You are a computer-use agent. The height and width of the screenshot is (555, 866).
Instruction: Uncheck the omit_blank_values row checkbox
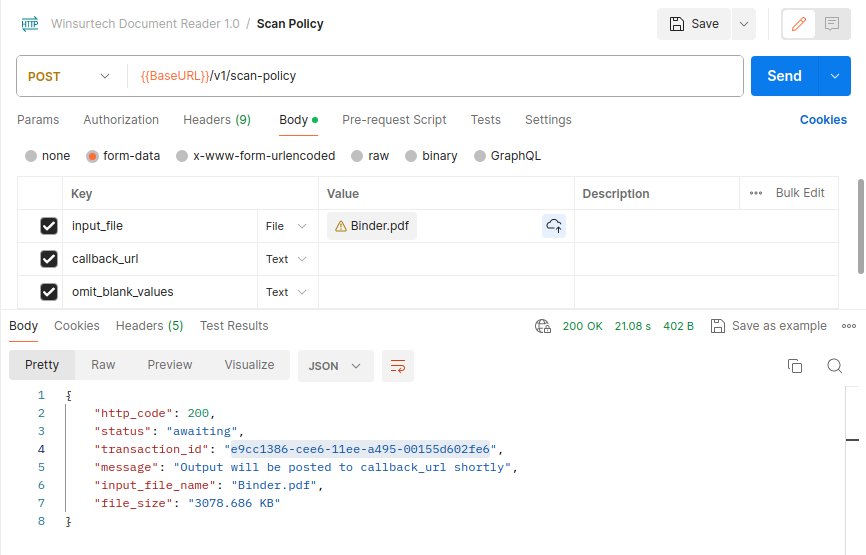coord(49,292)
